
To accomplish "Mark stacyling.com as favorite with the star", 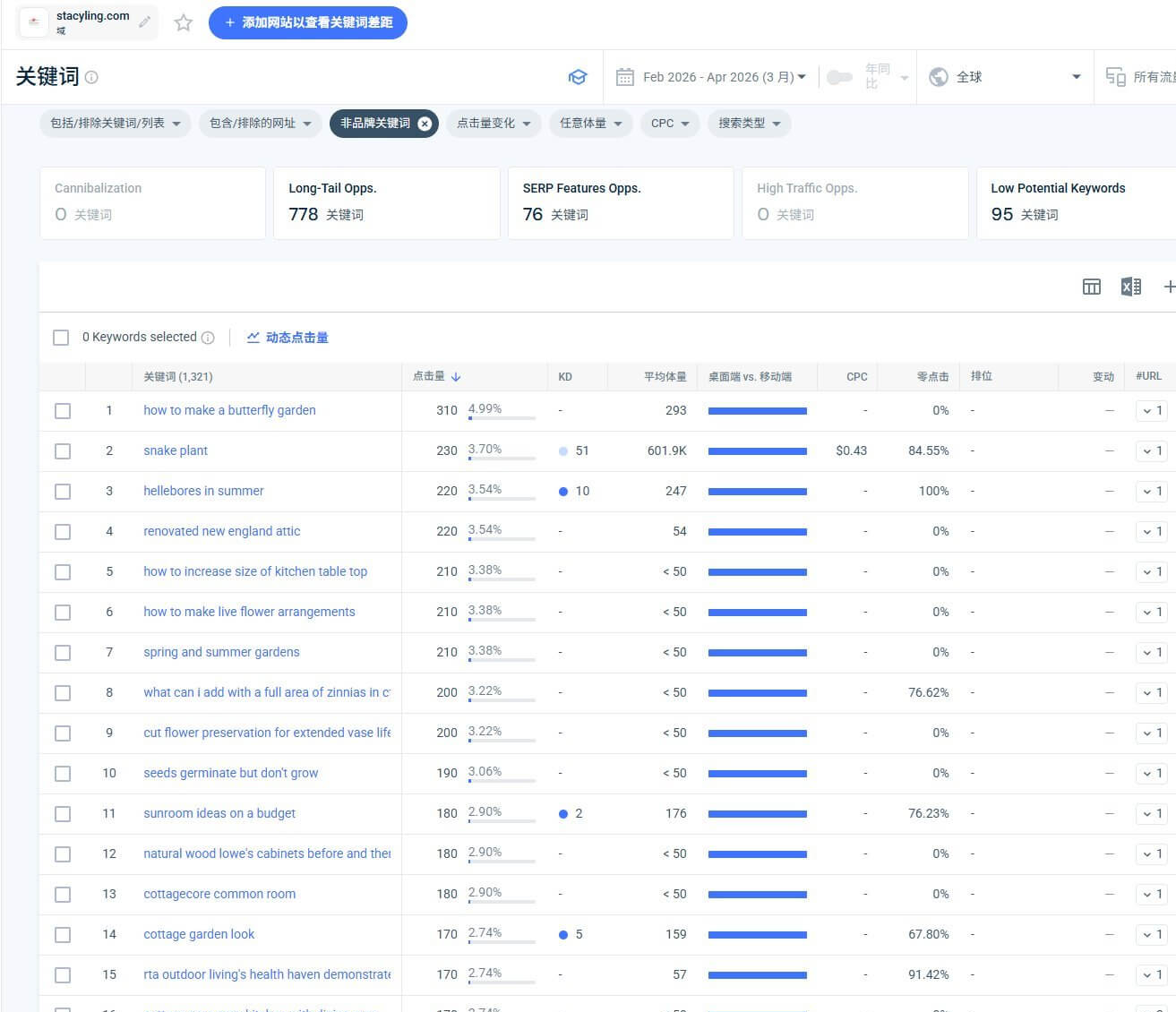I will pos(184,22).
